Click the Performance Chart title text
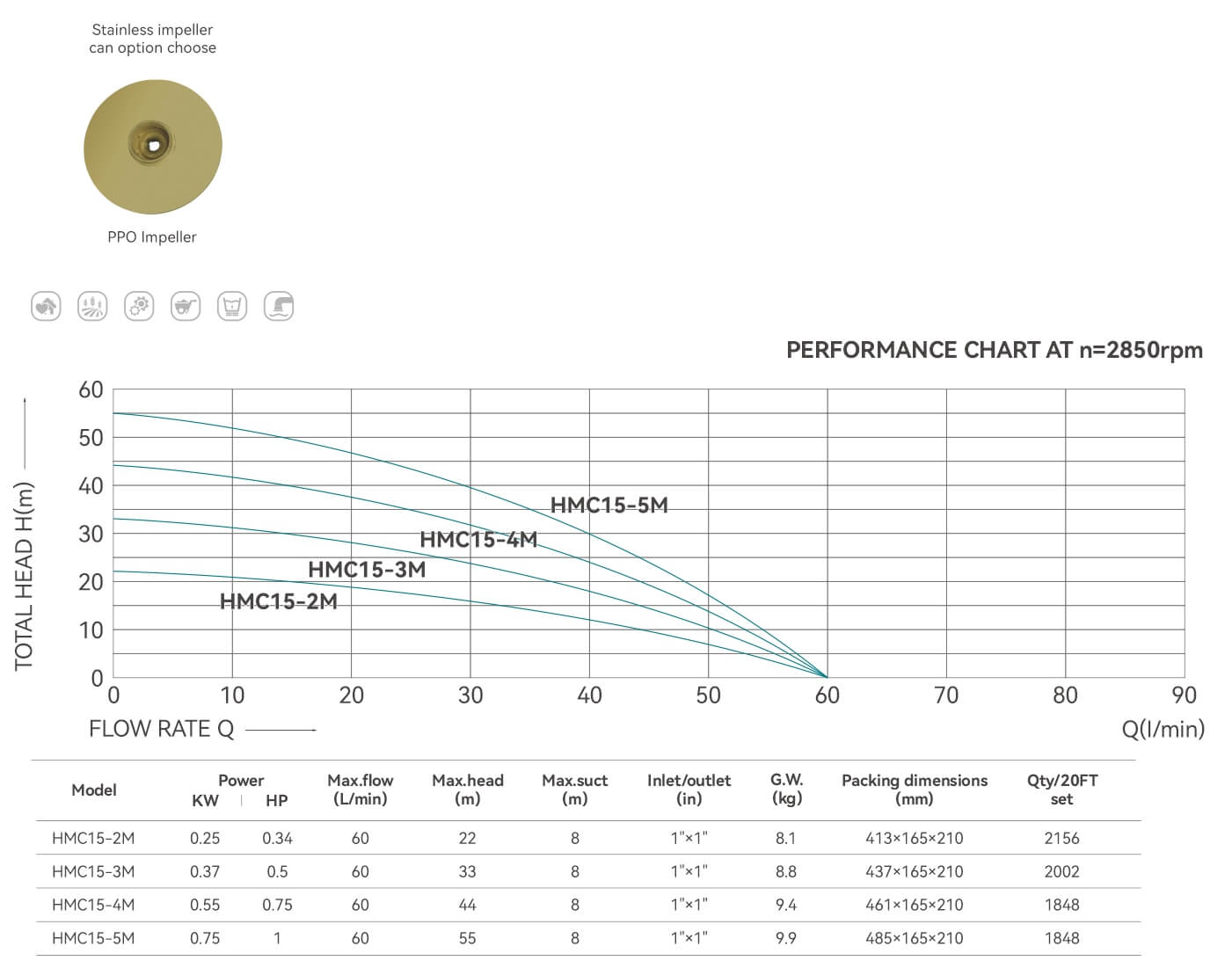The height and width of the screenshot is (968, 1232). [x=994, y=350]
